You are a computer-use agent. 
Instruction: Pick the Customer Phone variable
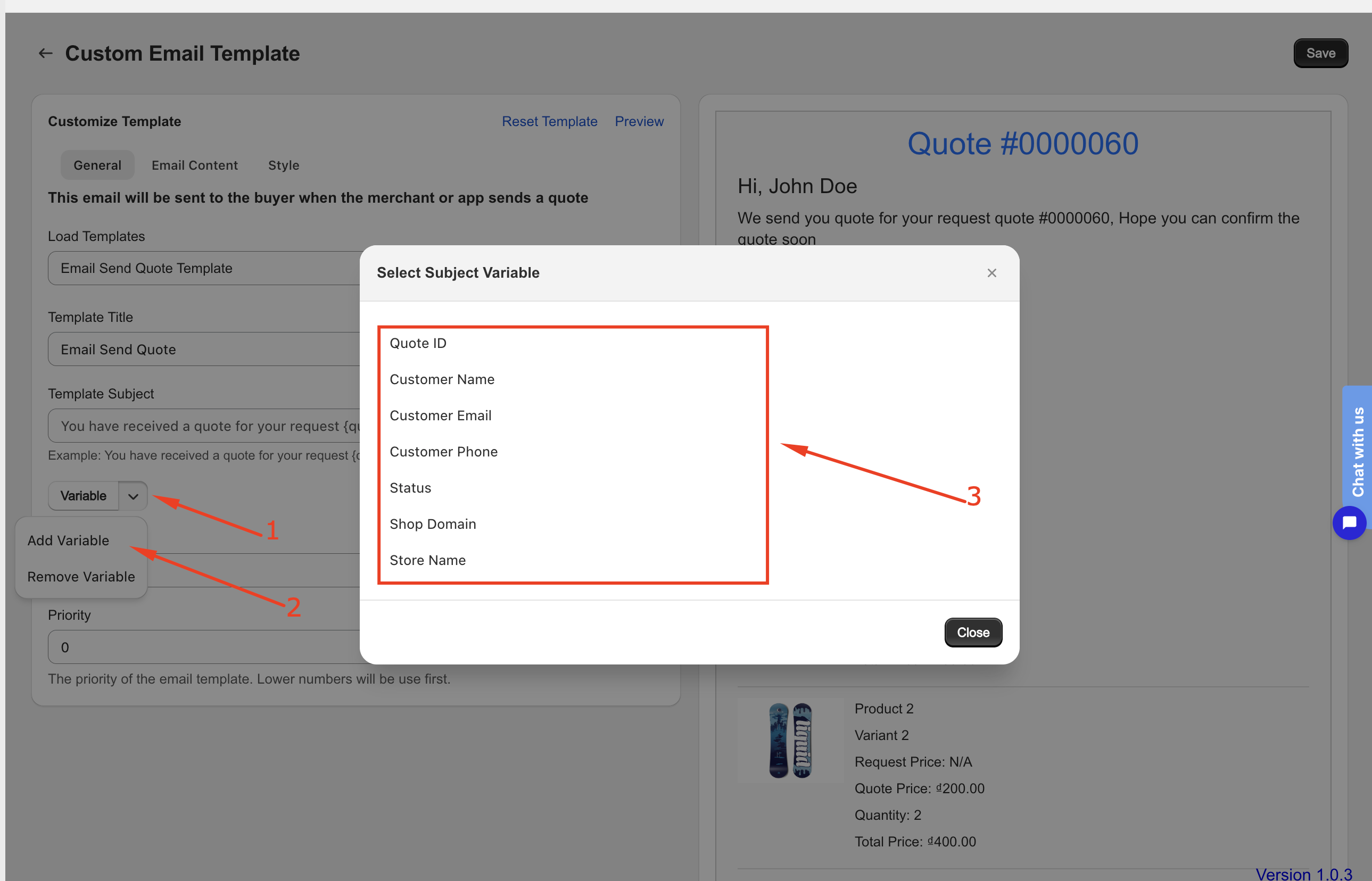[x=443, y=451]
